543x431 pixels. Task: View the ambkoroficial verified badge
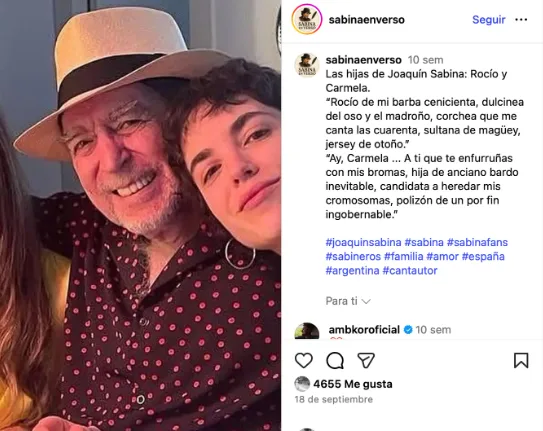pos(408,330)
